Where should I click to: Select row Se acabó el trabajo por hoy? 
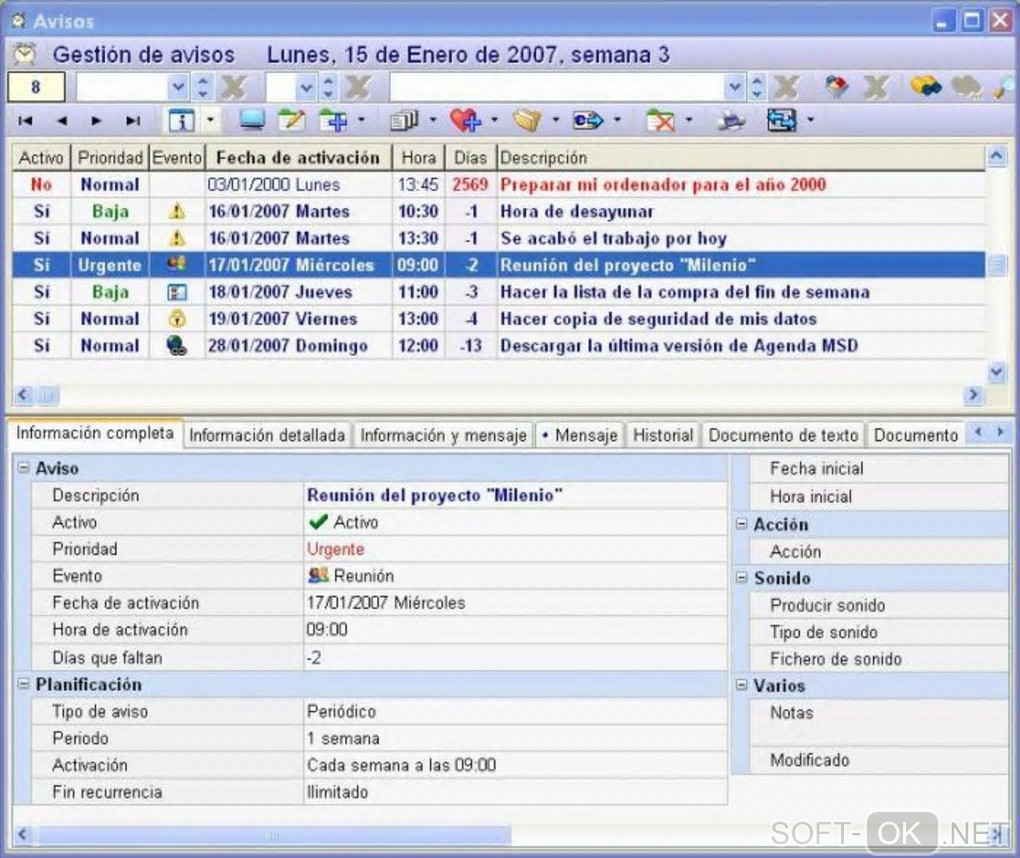tap(499, 238)
